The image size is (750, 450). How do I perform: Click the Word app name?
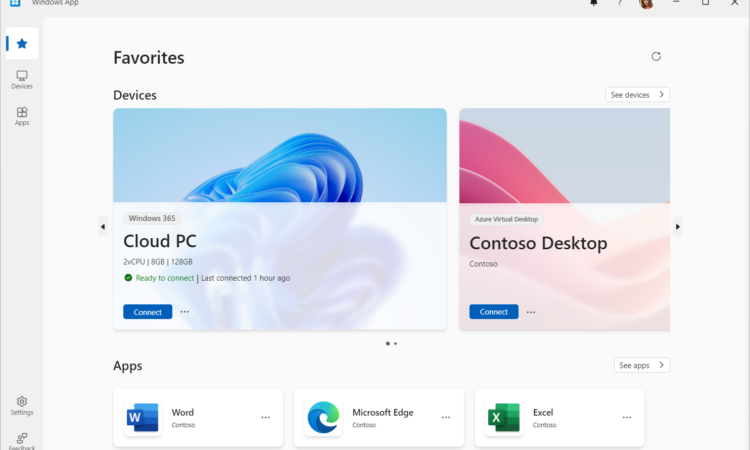(183, 412)
